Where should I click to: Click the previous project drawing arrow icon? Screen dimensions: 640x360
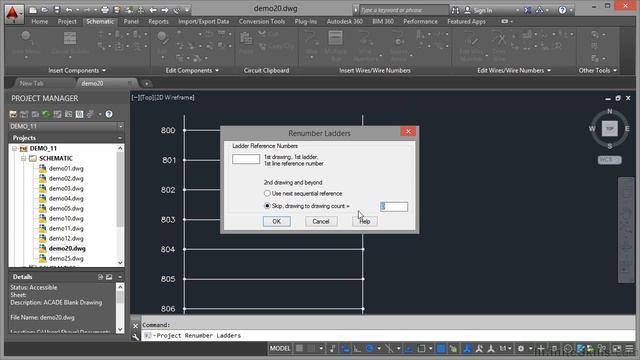pyautogui.click(x=153, y=10)
